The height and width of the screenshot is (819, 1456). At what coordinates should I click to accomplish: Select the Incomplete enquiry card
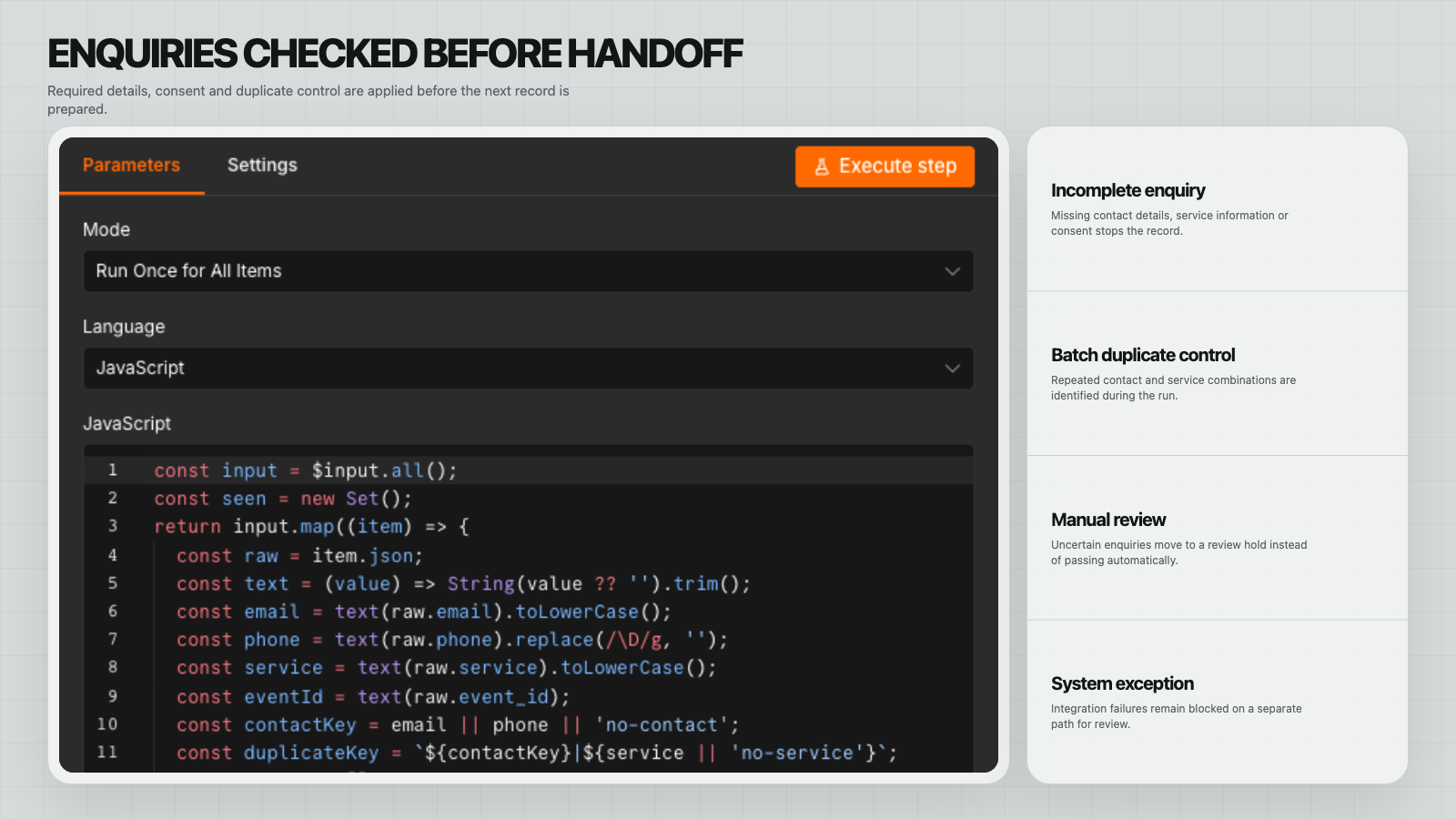pos(1218,209)
